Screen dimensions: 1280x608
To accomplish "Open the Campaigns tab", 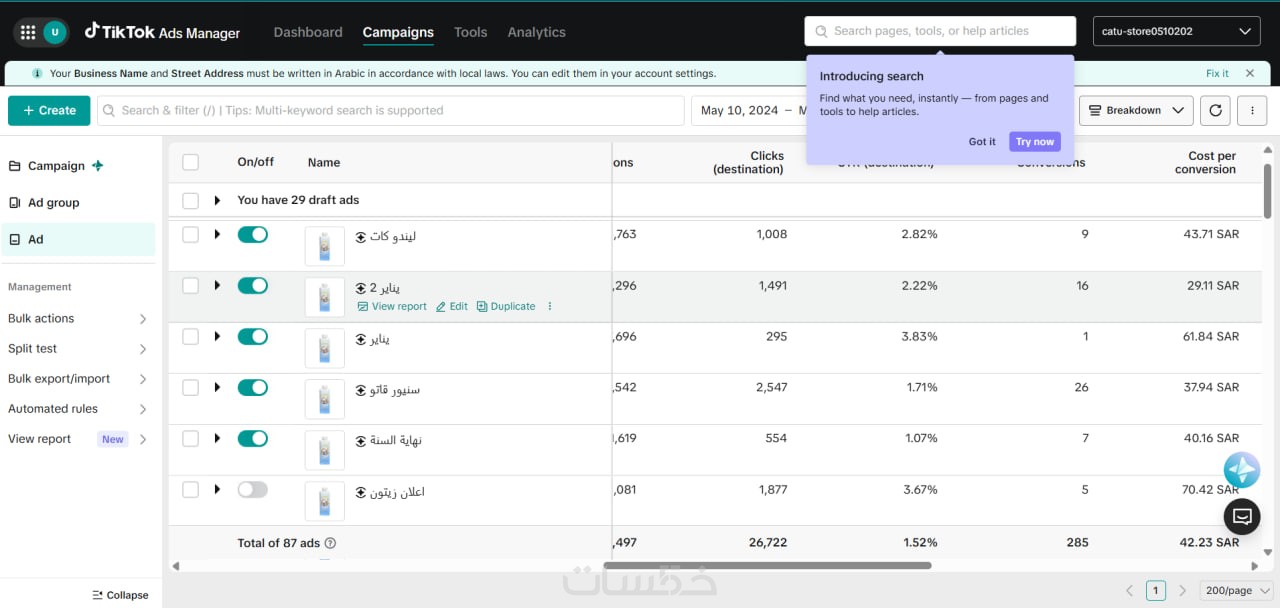I will (x=398, y=32).
